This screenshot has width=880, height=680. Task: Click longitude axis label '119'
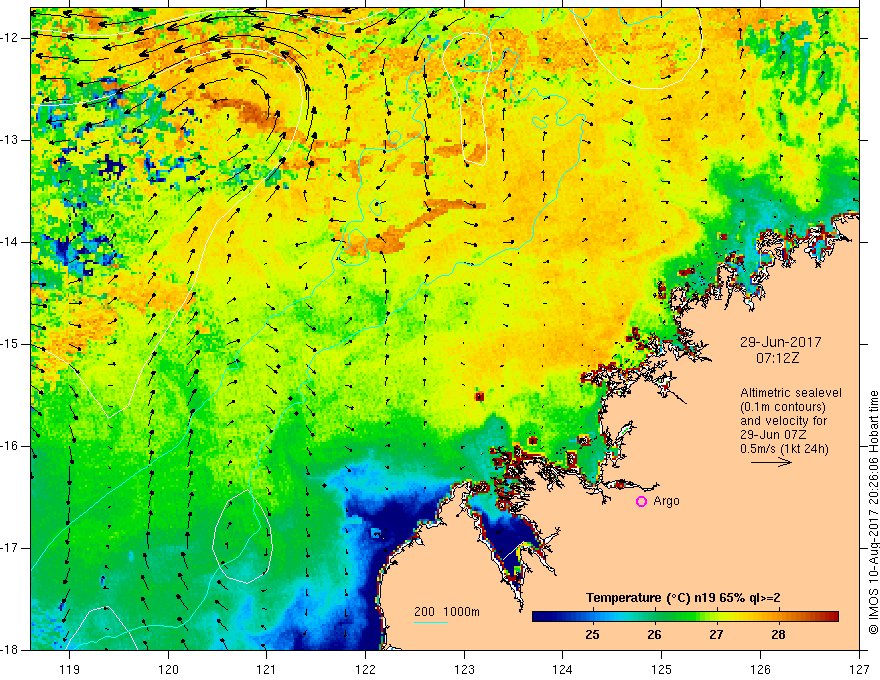[70, 669]
